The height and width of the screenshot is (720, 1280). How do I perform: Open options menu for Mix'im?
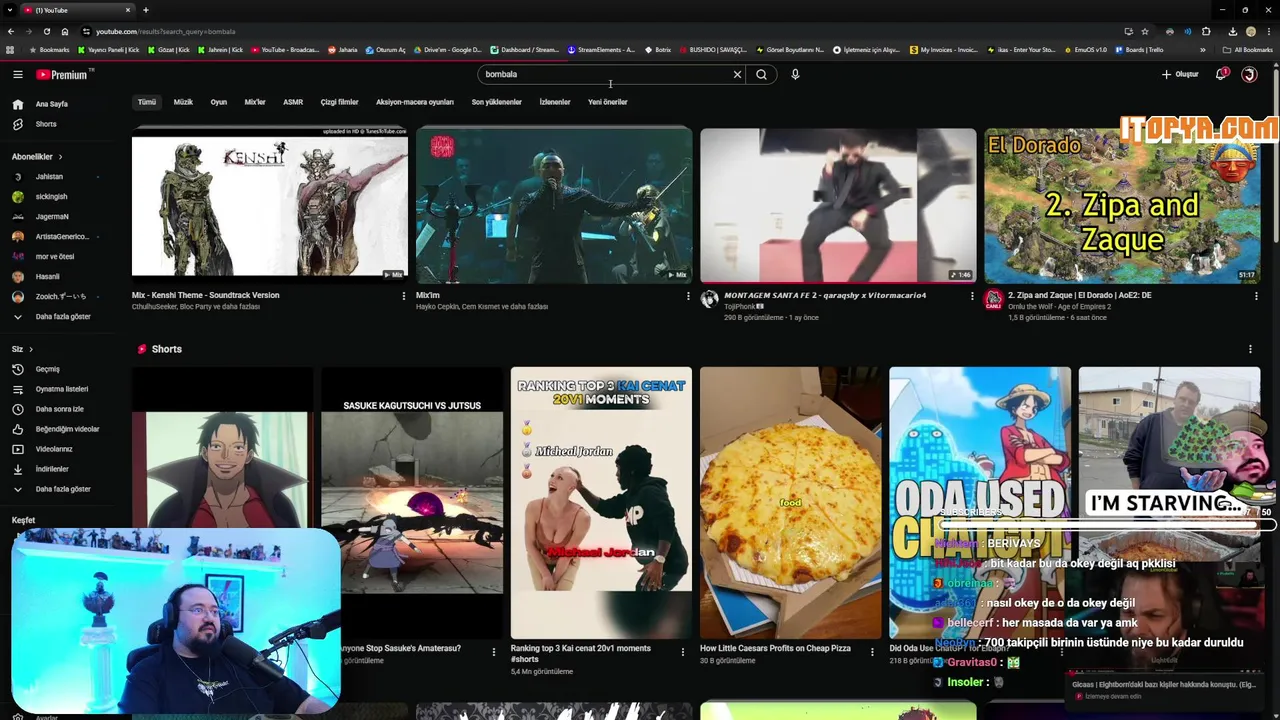tap(688, 296)
